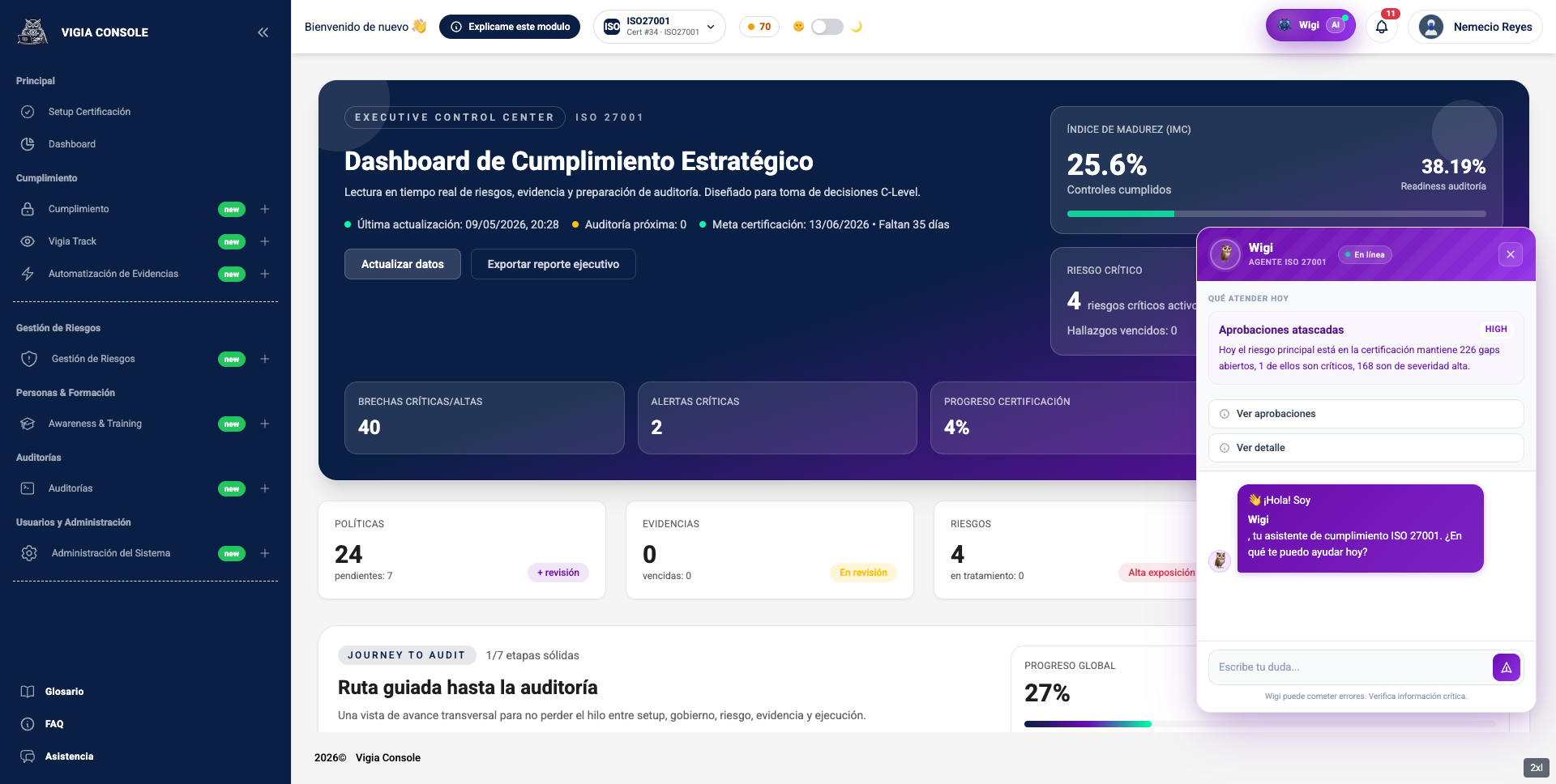Open Setup Certificación from the sidebar
Viewport: 1556px width, 784px height.
[89, 112]
